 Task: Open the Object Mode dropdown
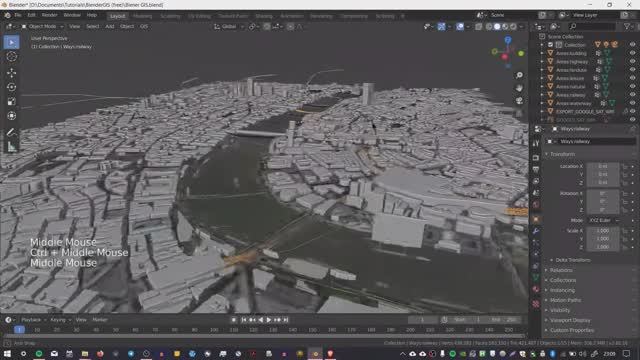42,27
